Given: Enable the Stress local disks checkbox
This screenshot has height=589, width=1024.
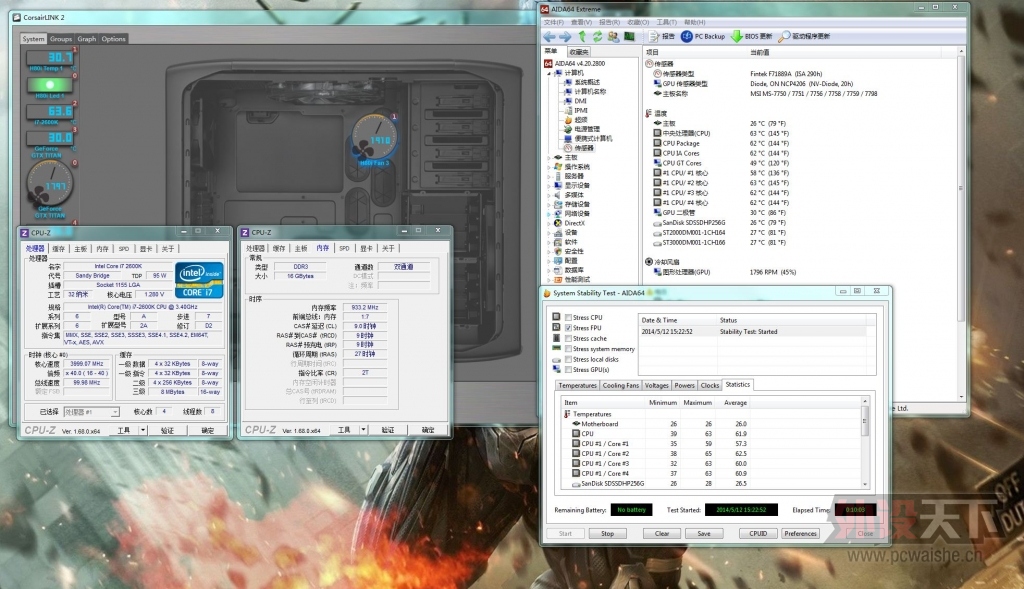Looking at the screenshot, I should point(568,359).
